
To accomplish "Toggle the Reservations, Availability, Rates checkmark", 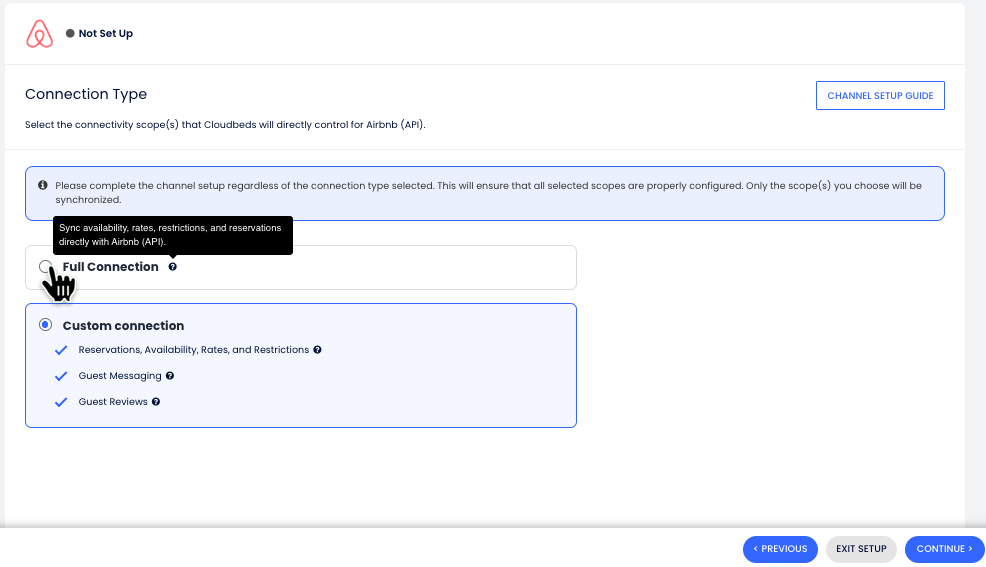I will click(x=61, y=350).
